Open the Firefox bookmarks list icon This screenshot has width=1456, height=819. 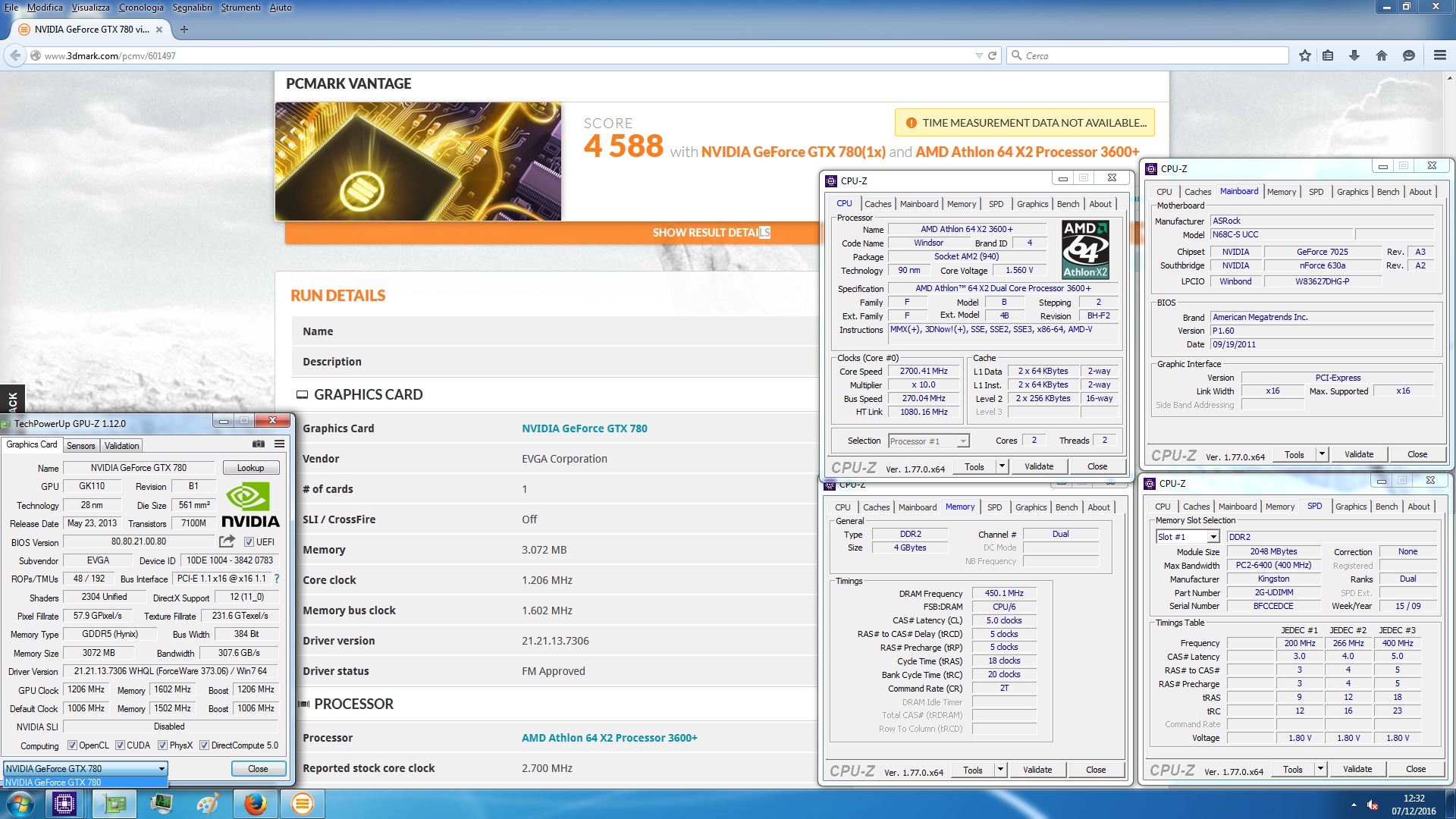click(x=1328, y=55)
